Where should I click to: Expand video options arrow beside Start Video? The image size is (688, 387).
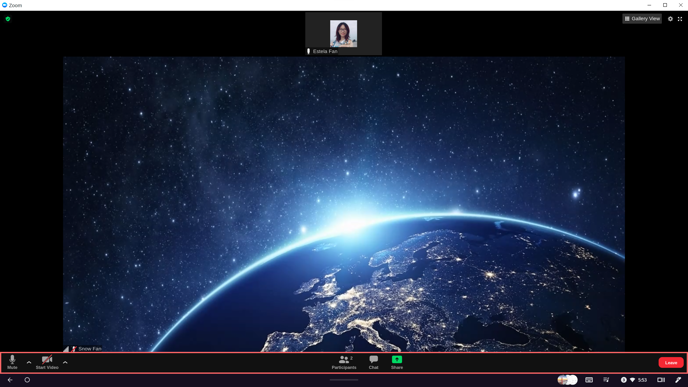point(65,362)
